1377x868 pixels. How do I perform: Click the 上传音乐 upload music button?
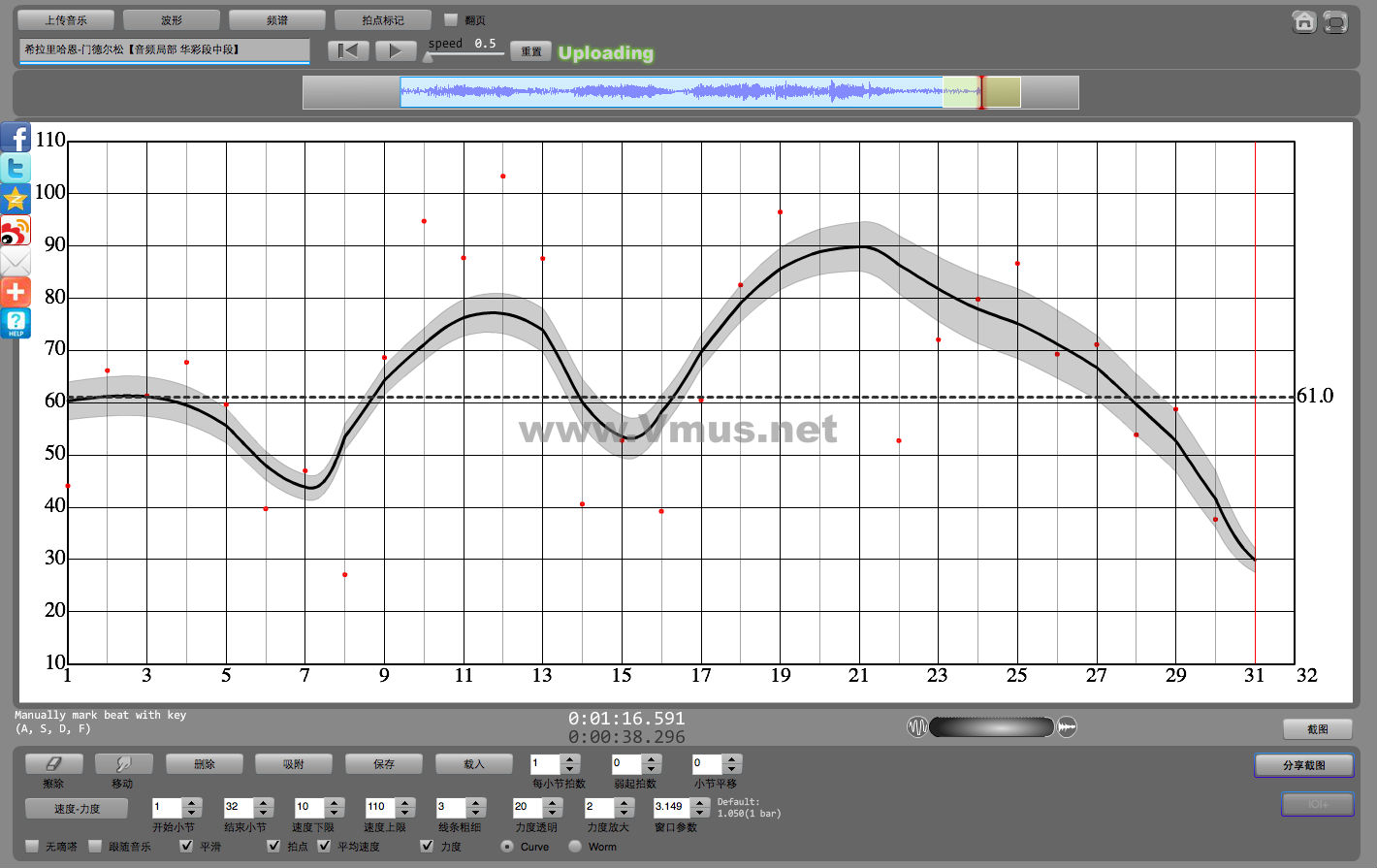tap(66, 19)
